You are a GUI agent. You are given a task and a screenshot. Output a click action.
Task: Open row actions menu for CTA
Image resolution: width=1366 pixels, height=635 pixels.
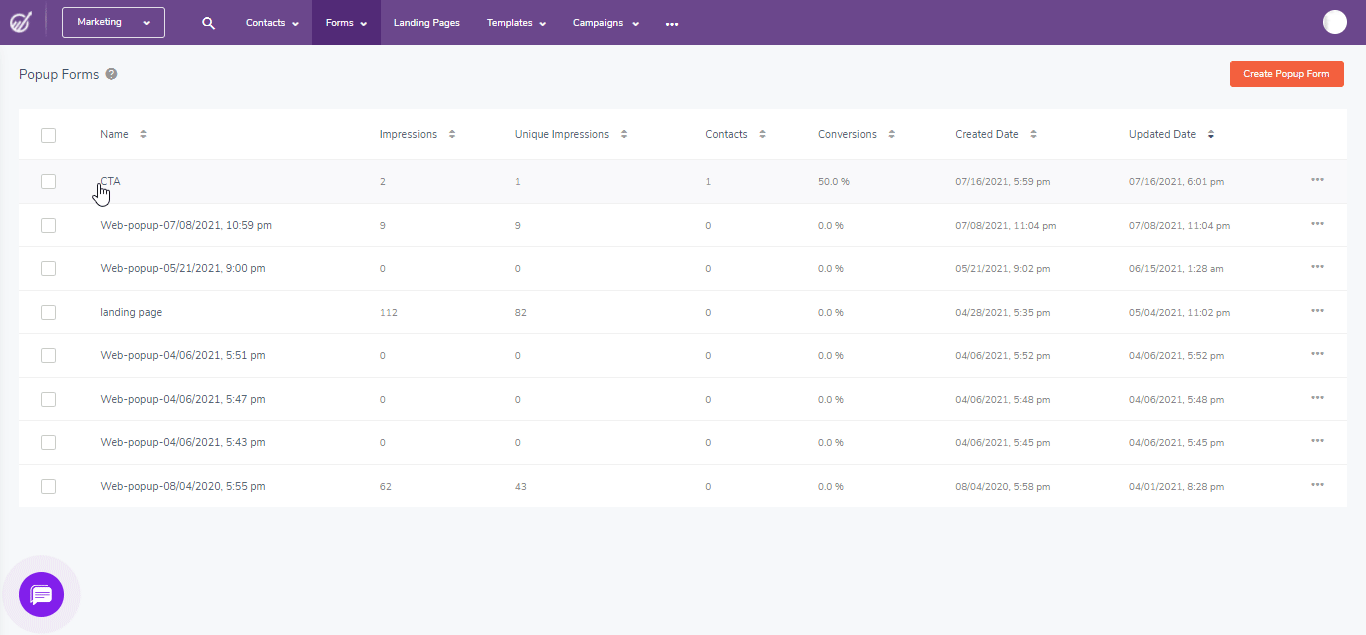coord(1317,180)
